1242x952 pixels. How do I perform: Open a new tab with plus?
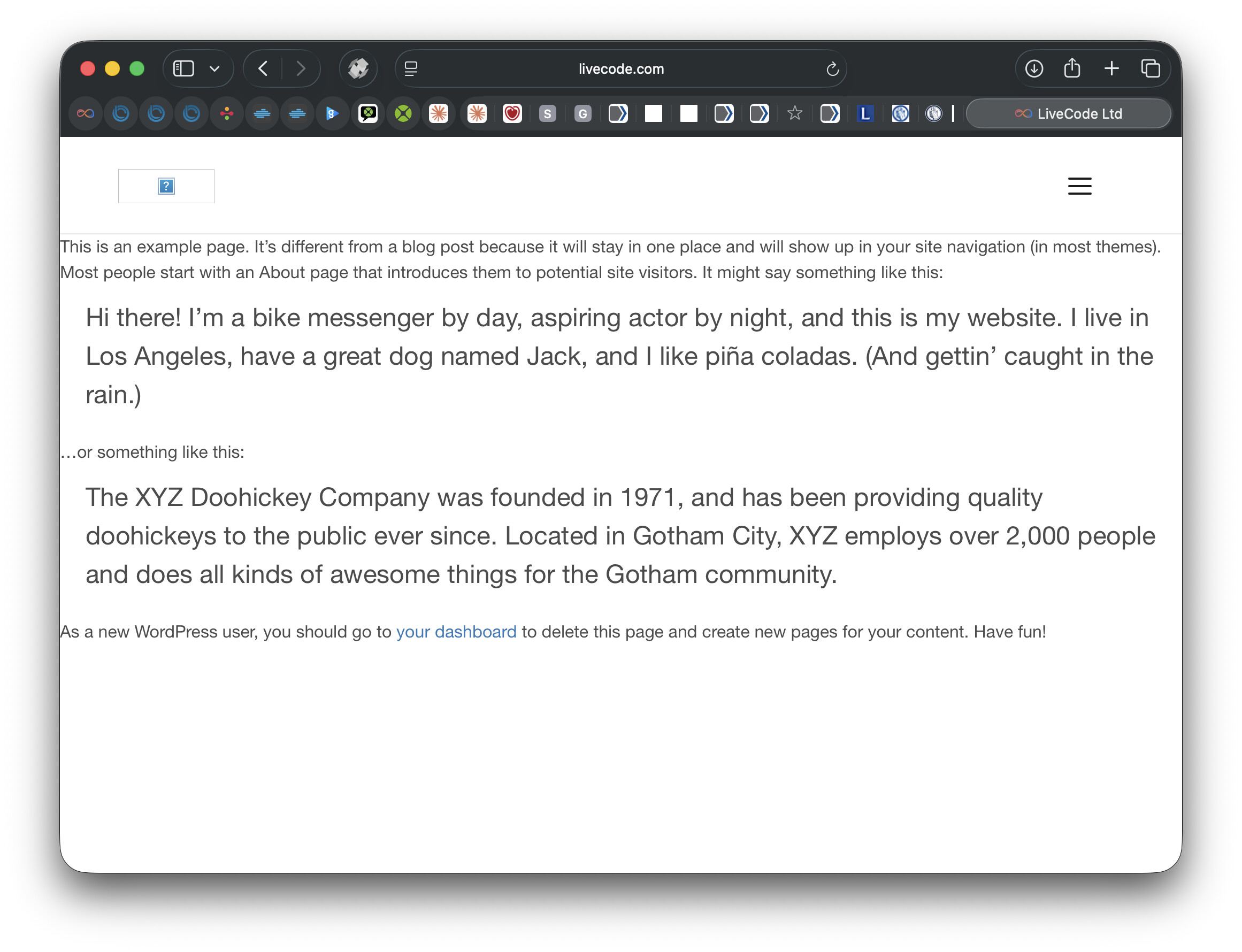[x=1111, y=68]
